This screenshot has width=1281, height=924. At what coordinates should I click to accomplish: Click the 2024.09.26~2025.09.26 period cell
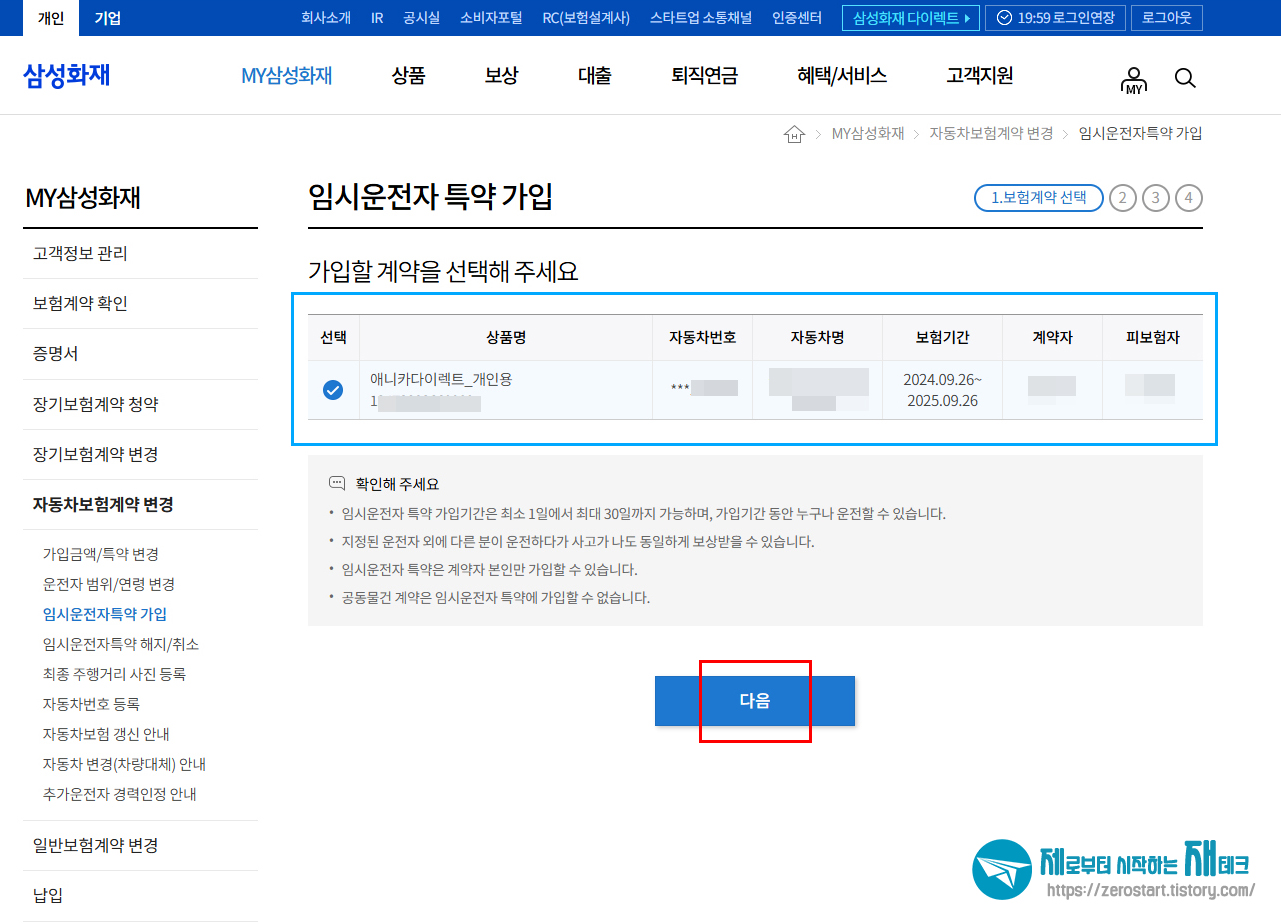click(x=942, y=390)
